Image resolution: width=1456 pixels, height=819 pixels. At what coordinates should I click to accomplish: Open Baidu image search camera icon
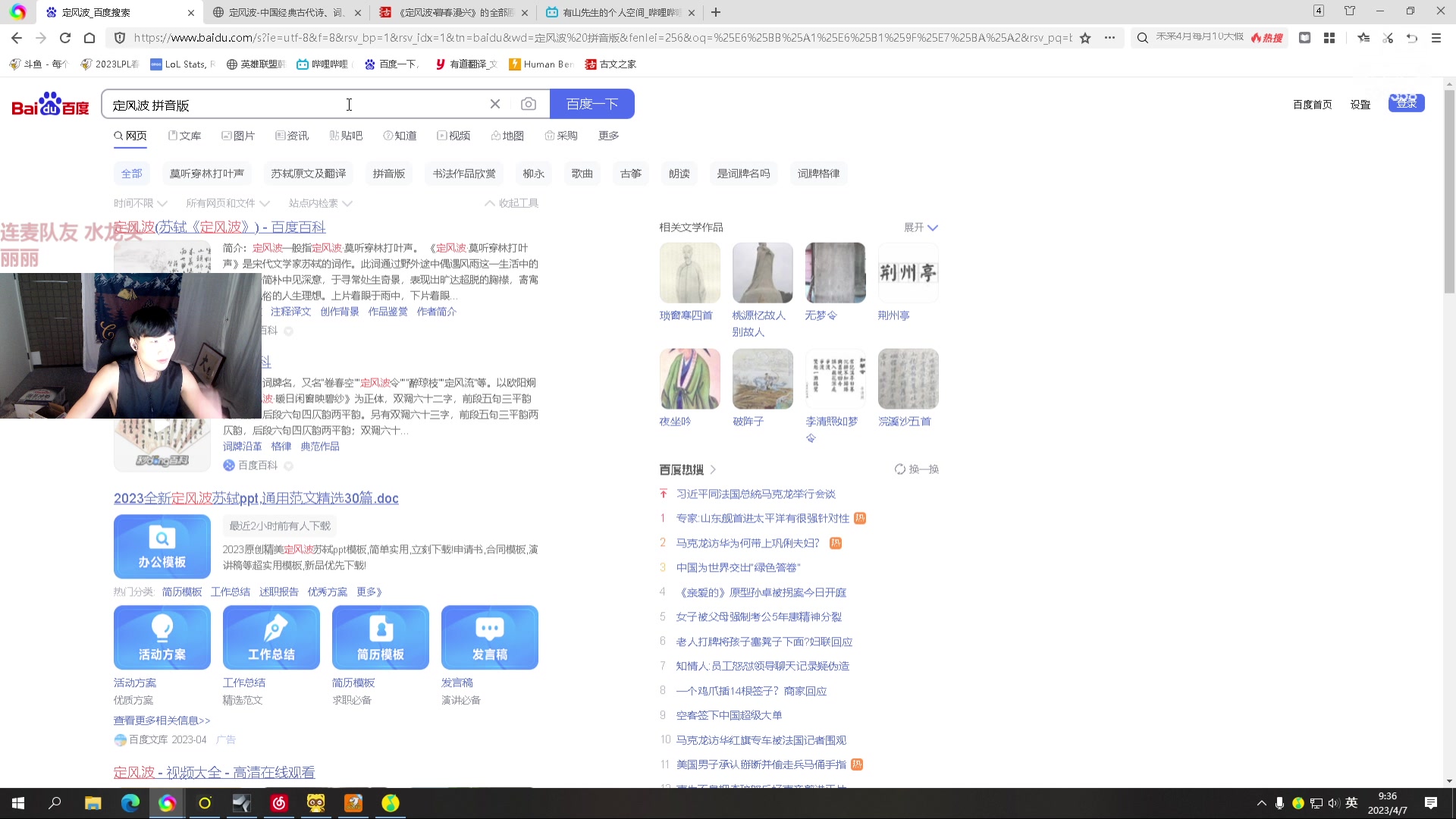[529, 104]
